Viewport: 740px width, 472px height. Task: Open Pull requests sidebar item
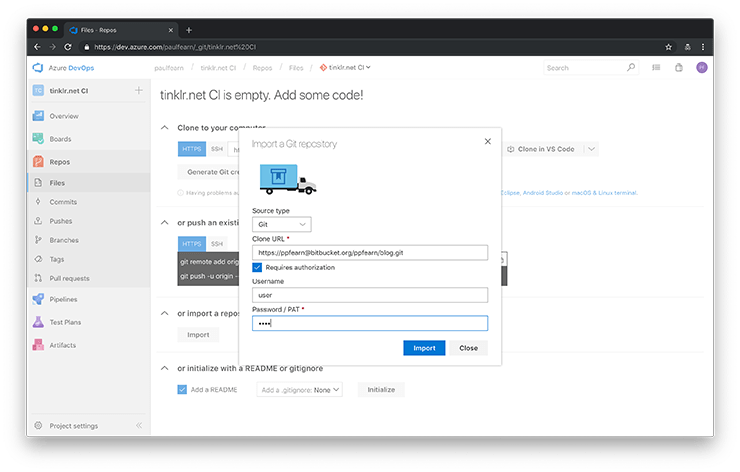[x=69, y=278]
